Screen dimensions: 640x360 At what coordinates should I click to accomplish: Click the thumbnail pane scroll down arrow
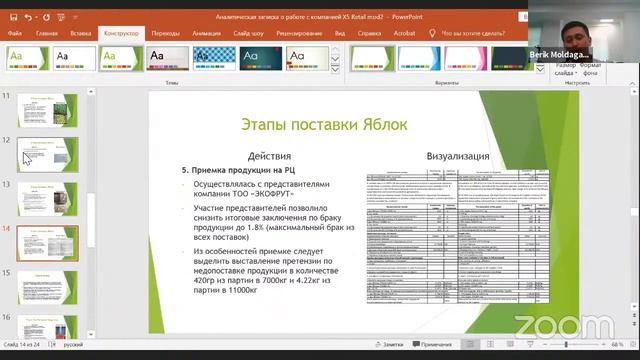91,334
